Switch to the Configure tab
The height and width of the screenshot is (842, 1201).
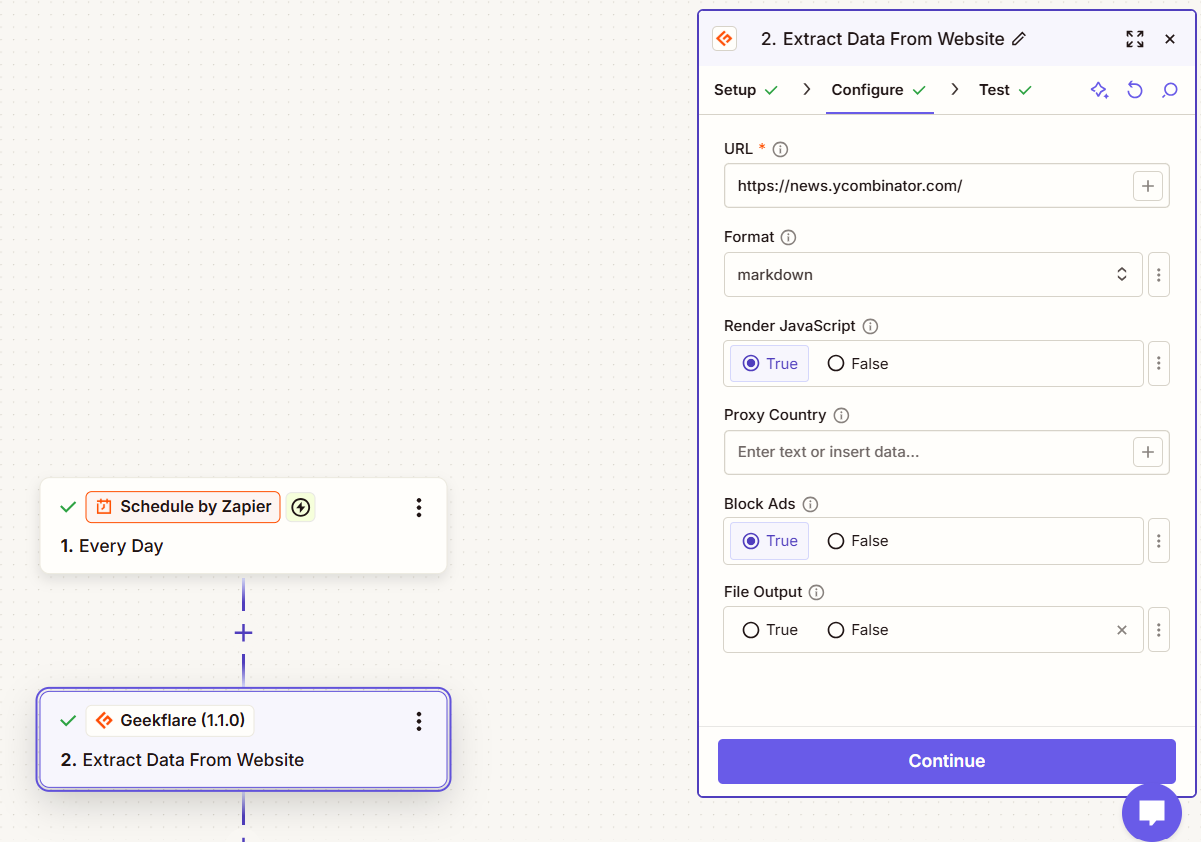(879, 90)
